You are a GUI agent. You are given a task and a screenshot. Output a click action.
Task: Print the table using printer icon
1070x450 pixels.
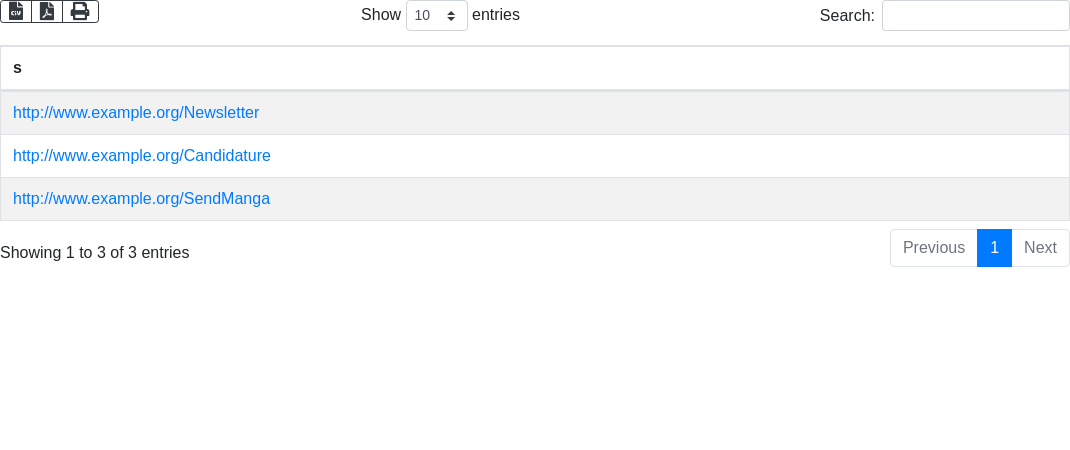coord(80,11)
